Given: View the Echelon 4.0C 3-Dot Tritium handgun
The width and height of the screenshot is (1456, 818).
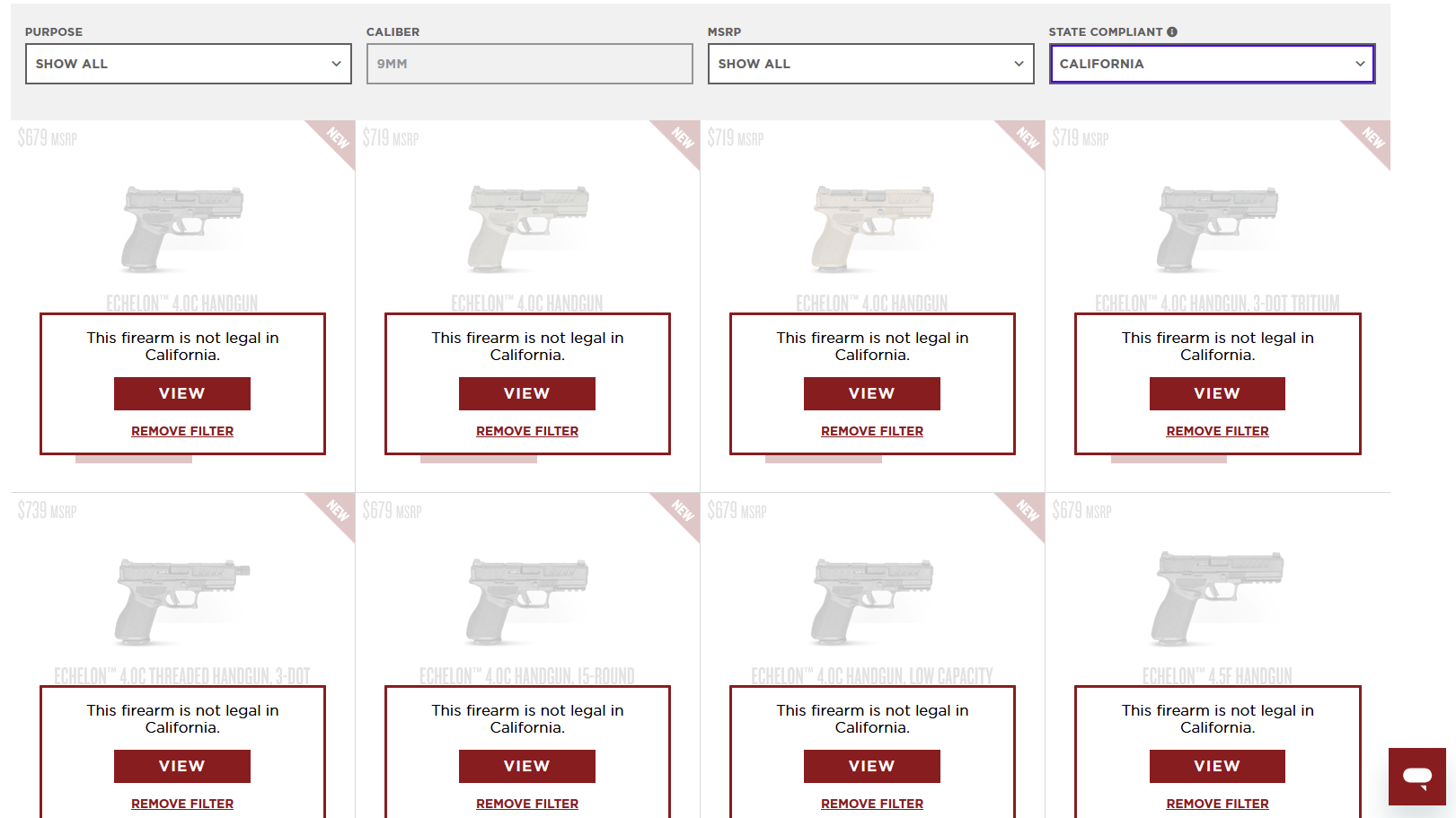Looking at the screenshot, I should point(1217,393).
